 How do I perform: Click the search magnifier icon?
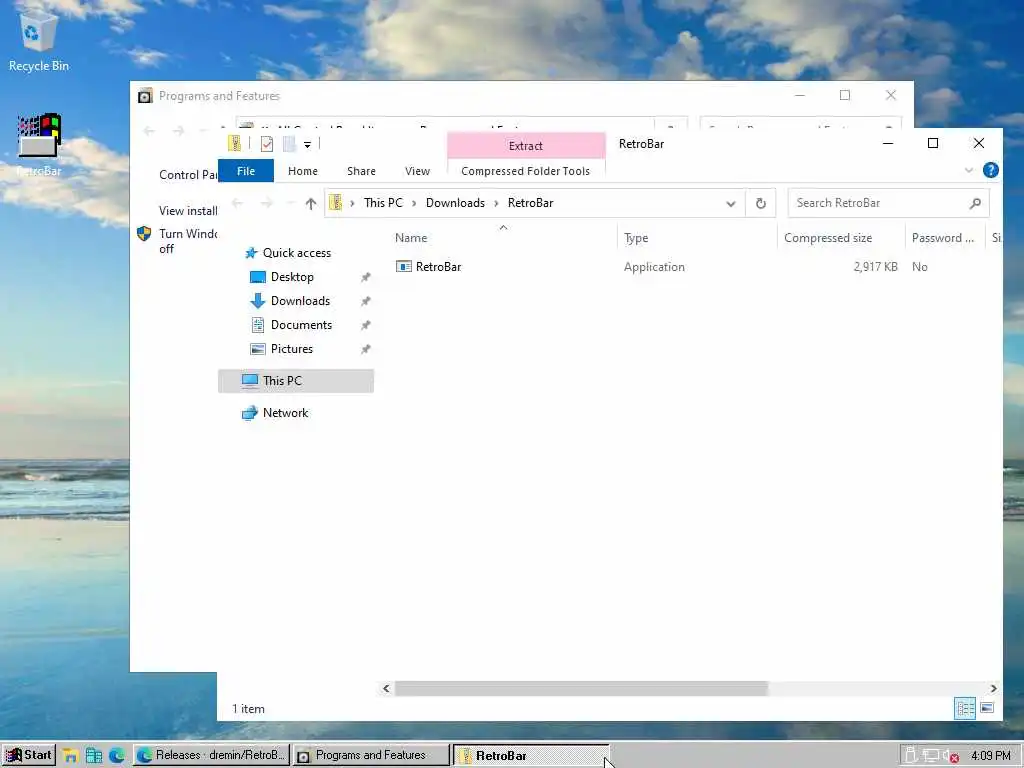click(975, 204)
